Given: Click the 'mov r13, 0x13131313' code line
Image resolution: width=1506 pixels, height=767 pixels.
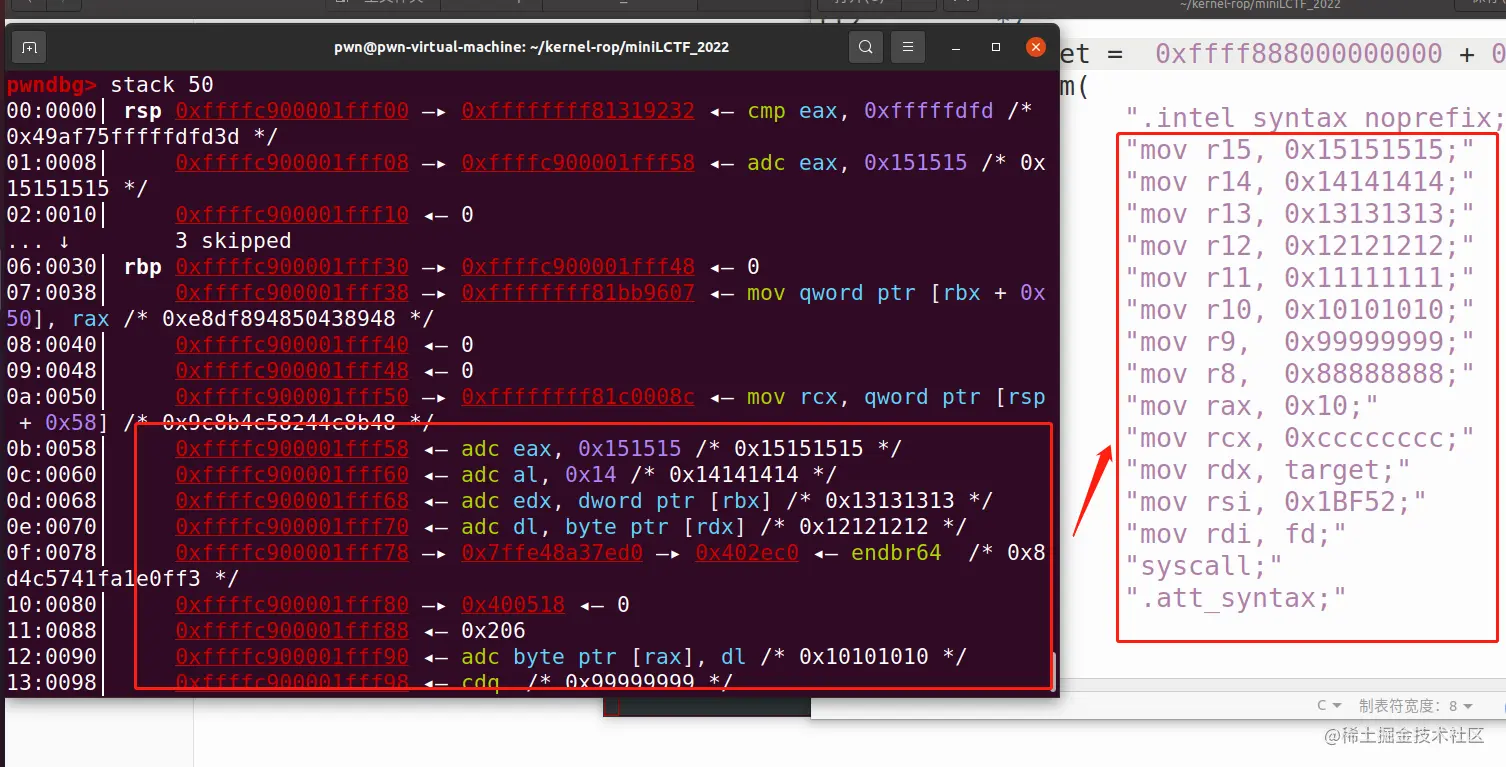Looking at the screenshot, I should 1300,214.
